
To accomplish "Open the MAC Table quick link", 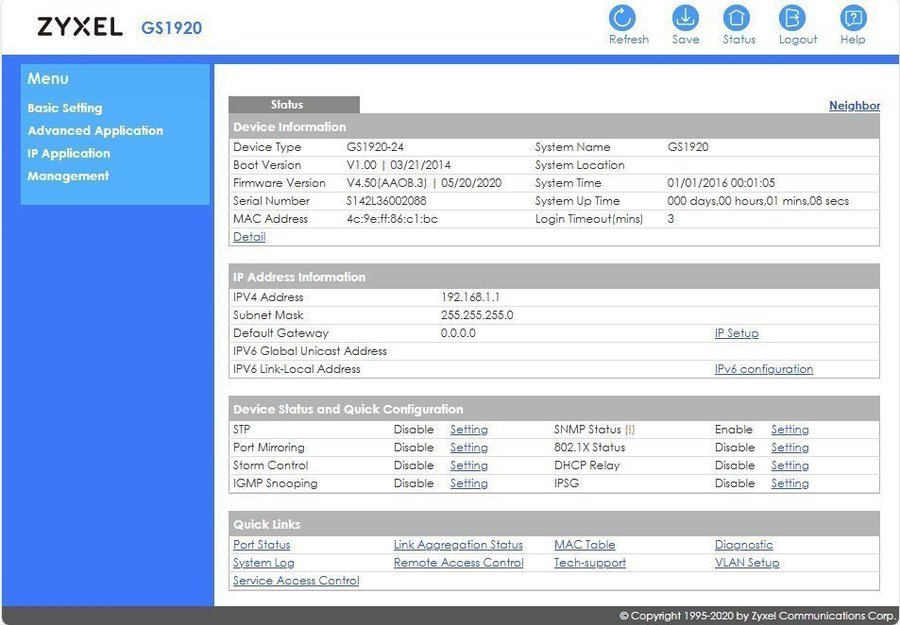I will pyautogui.click(x=584, y=545).
